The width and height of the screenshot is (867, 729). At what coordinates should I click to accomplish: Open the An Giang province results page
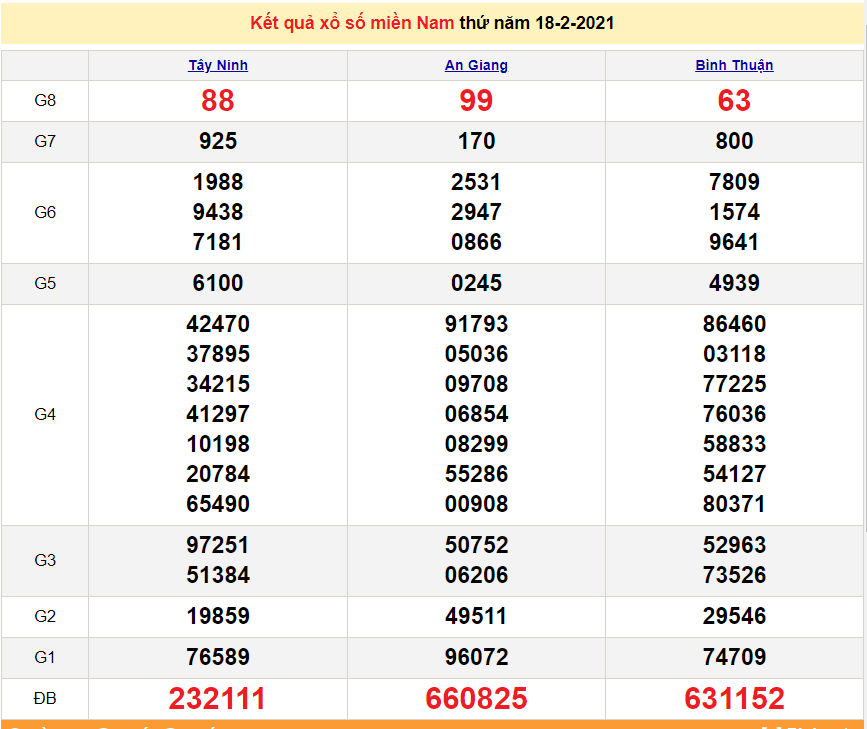(475, 65)
